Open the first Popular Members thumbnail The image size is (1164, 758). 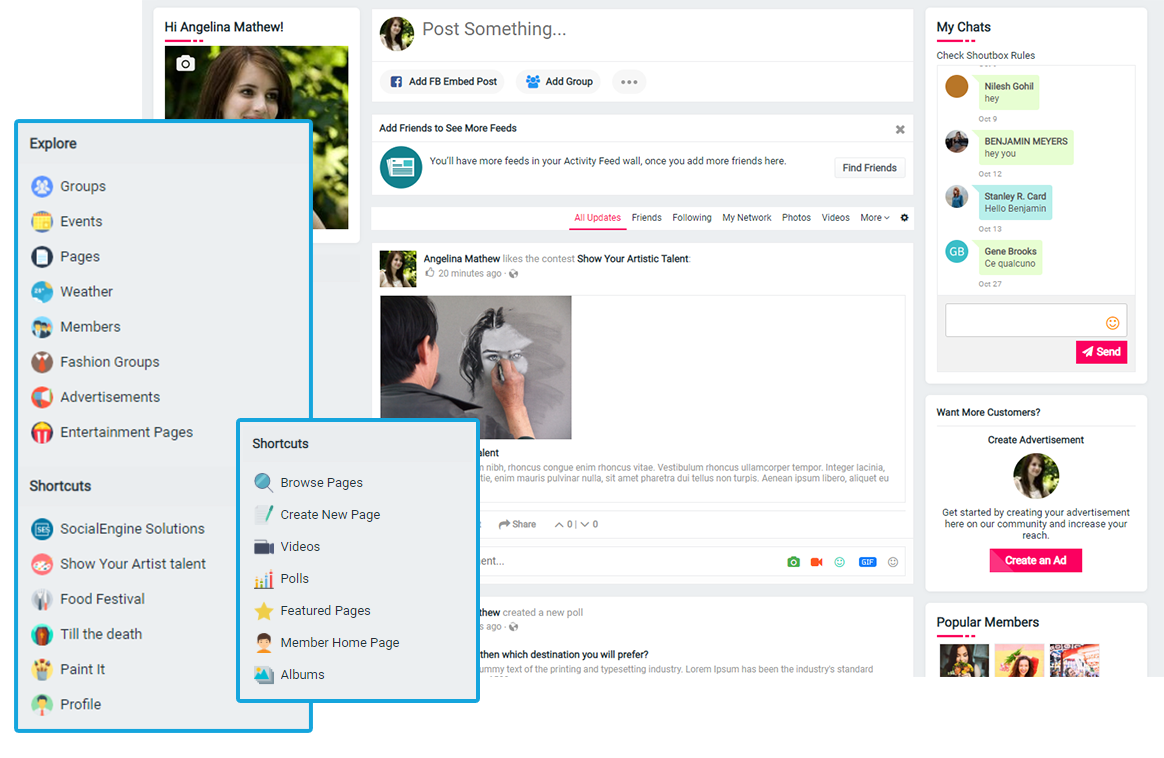[963, 660]
